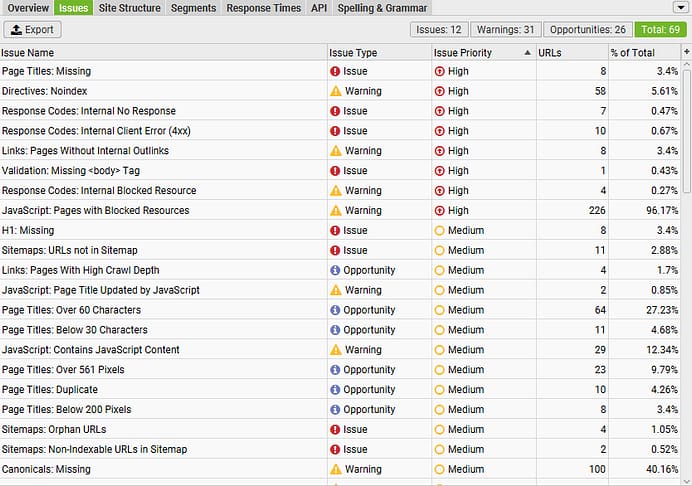Open the tab overflow dropdown arrow
Image resolution: width=692 pixels, height=486 pixels.
[x=680, y=7]
